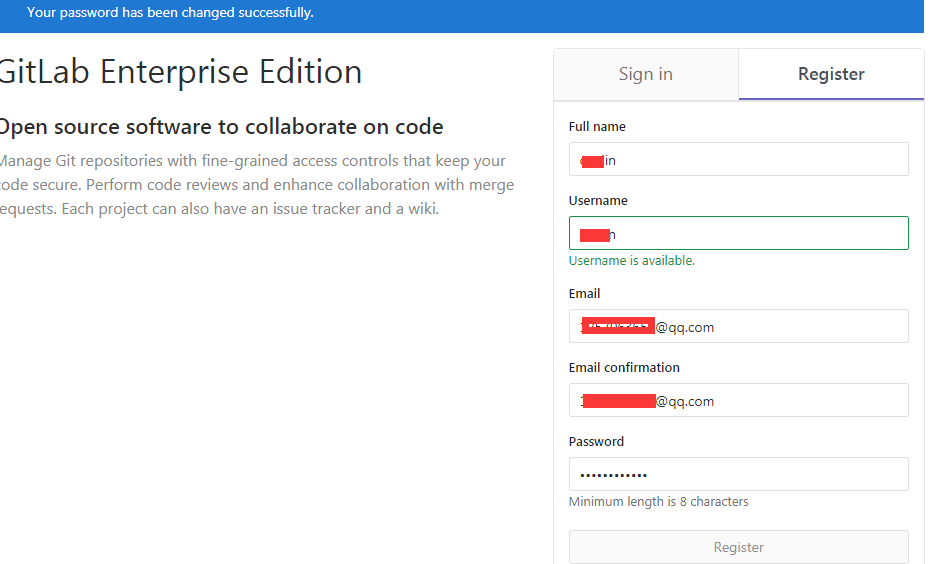Click the 'Email' field label
Screen dimensions: 949x564
pos(585,293)
